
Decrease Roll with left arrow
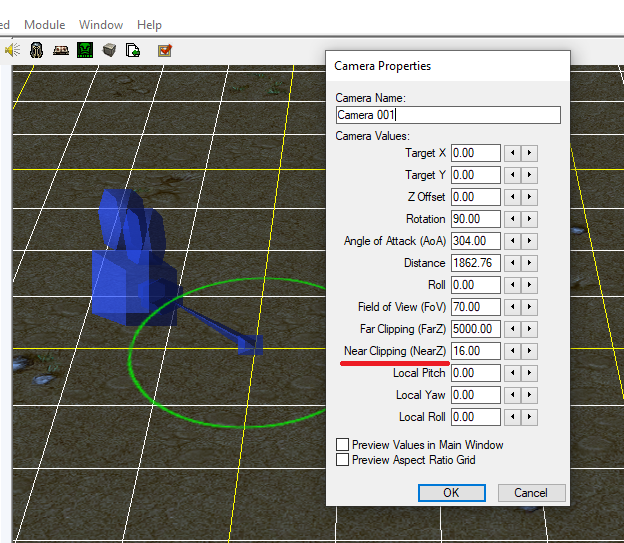513,285
